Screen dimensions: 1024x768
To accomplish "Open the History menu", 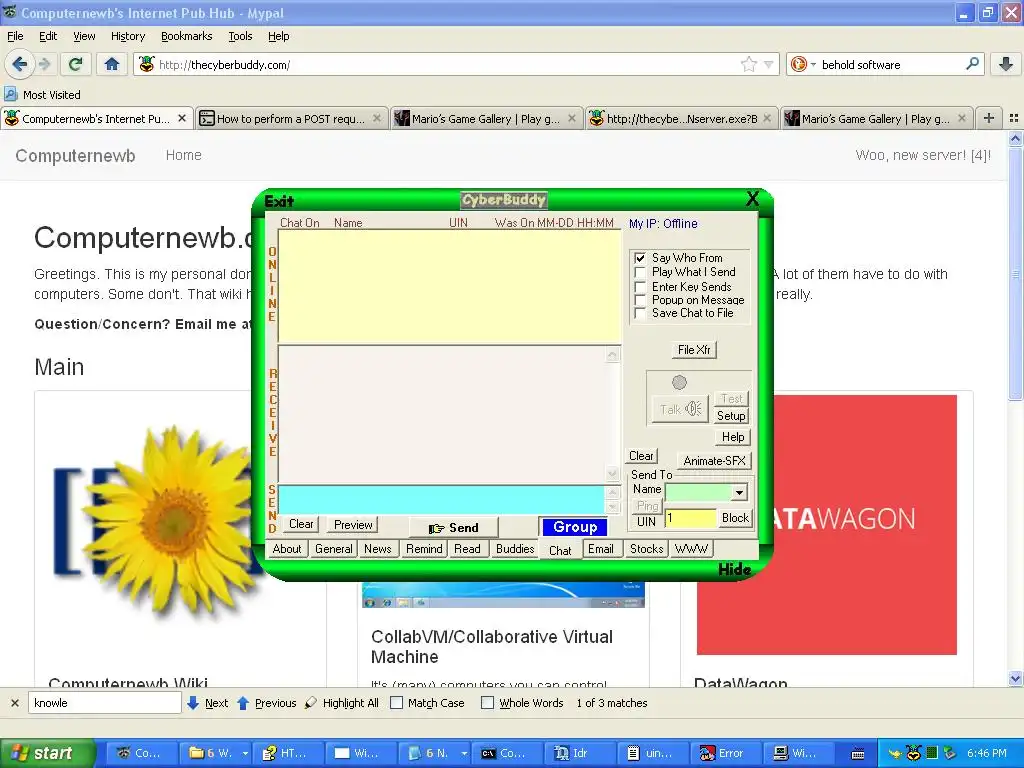I will [127, 36].
